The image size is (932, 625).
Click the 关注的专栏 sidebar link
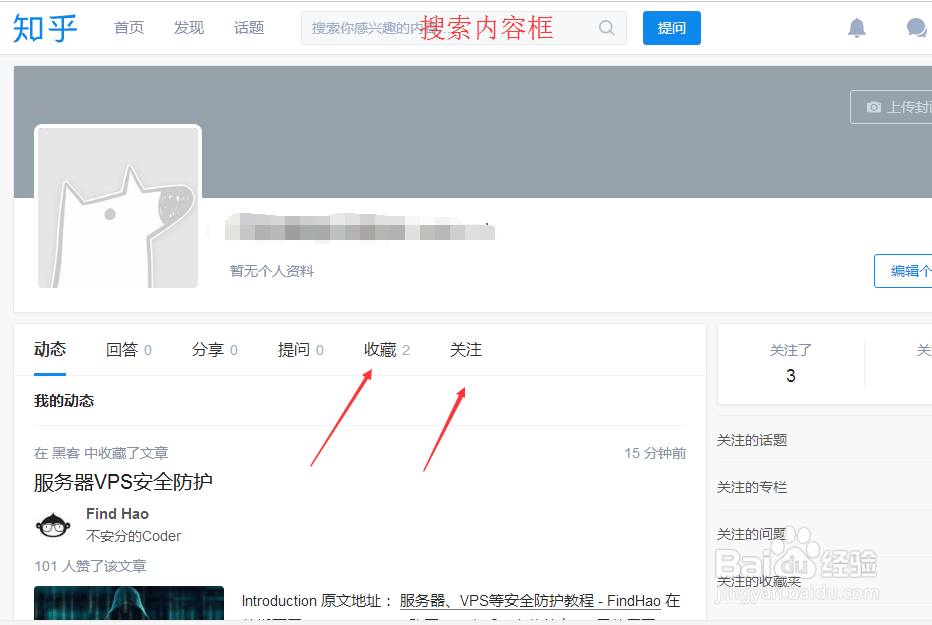pyautogui.click(x=751, y=487)
